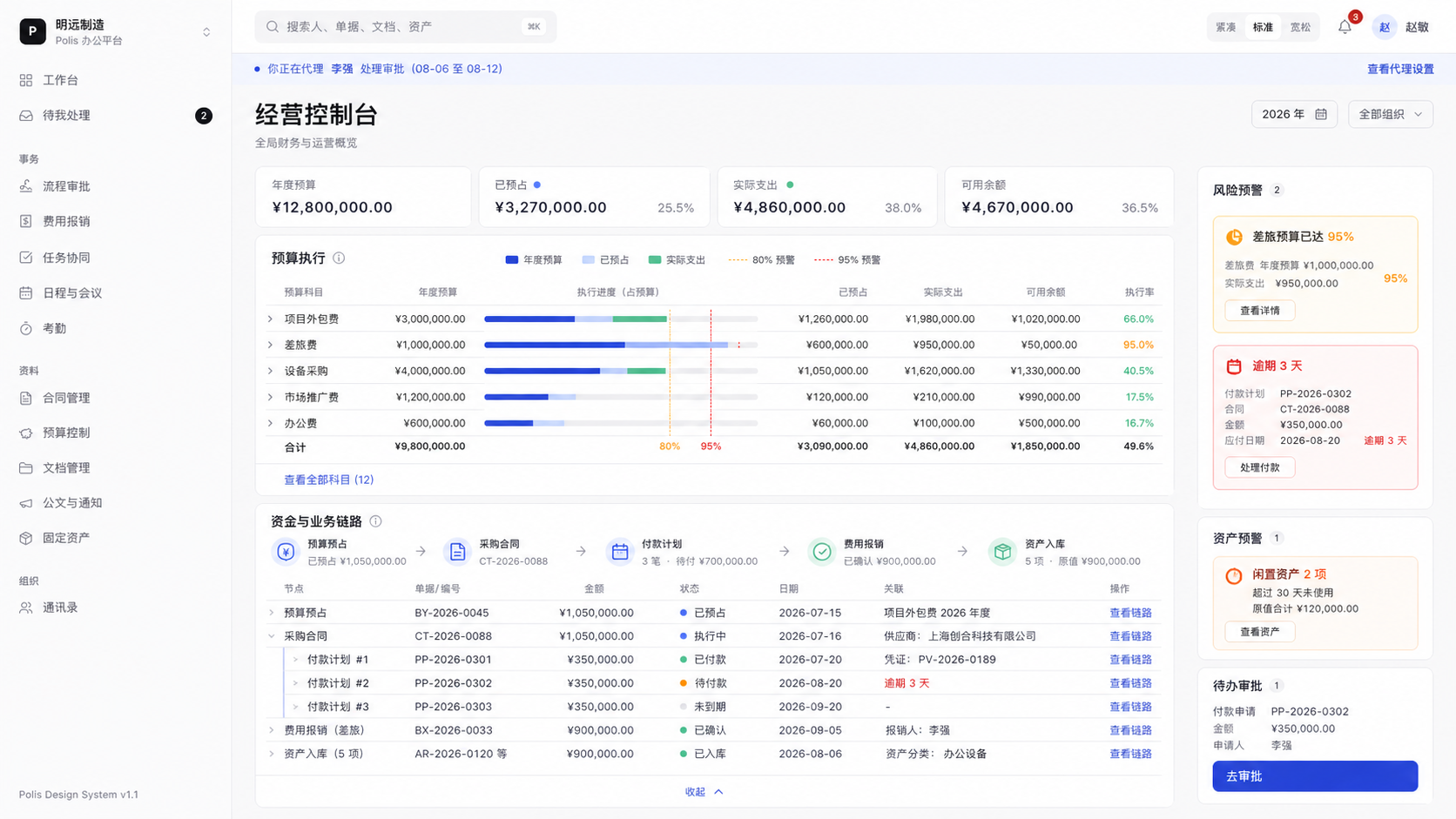Click the info icon beside 预算执行
The width and height of the screenshot is (1456, 819).
click(x=339, y=258)
